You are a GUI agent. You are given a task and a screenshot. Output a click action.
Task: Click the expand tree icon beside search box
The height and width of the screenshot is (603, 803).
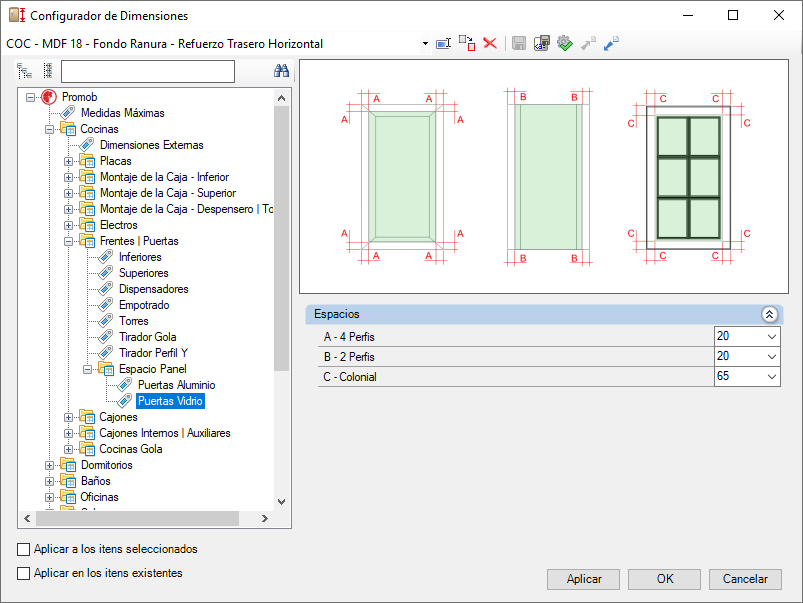[25, 71]
